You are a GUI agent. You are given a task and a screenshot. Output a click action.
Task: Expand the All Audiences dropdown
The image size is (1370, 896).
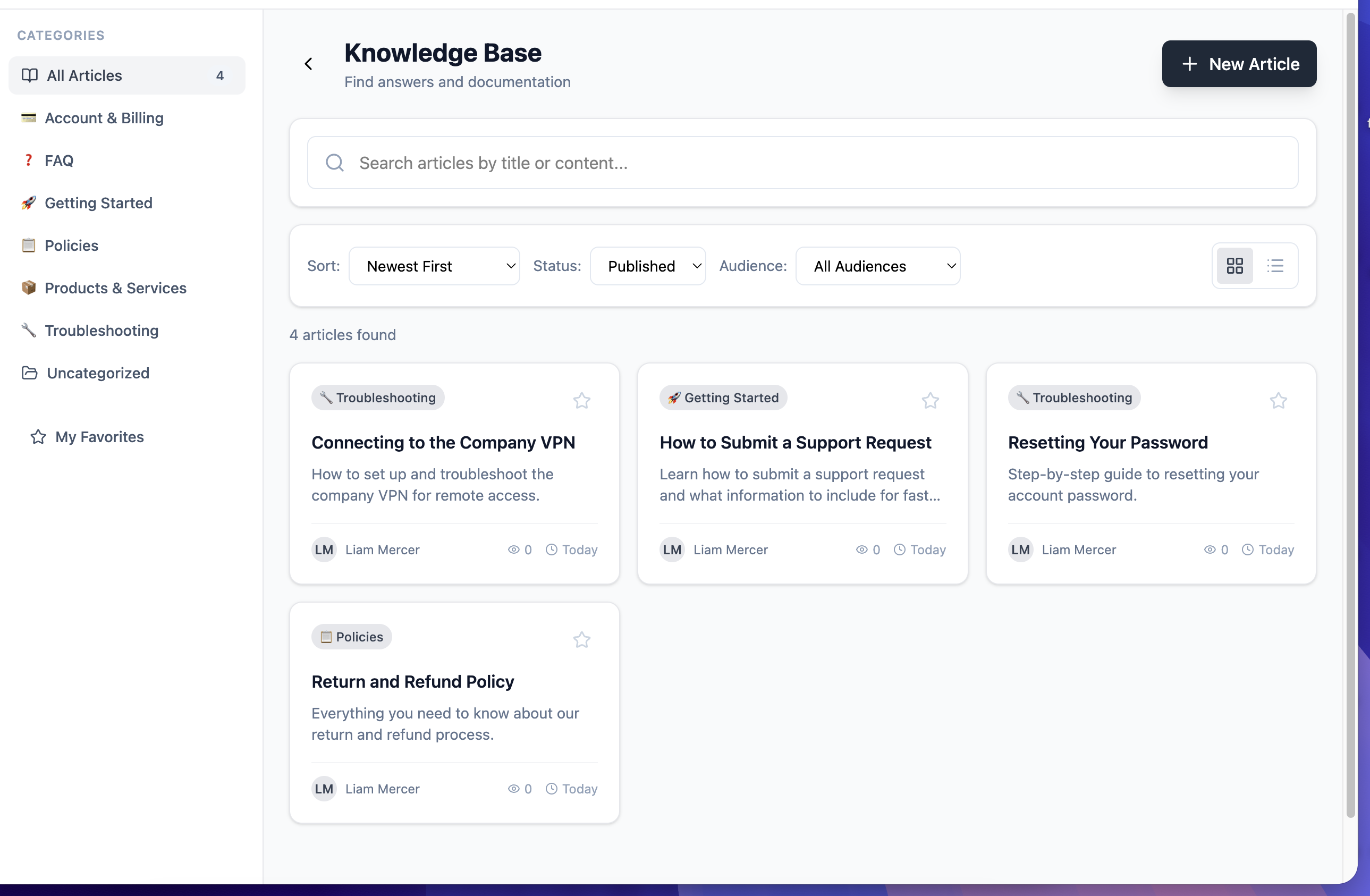pyautogui.click(x=877, y=266)
